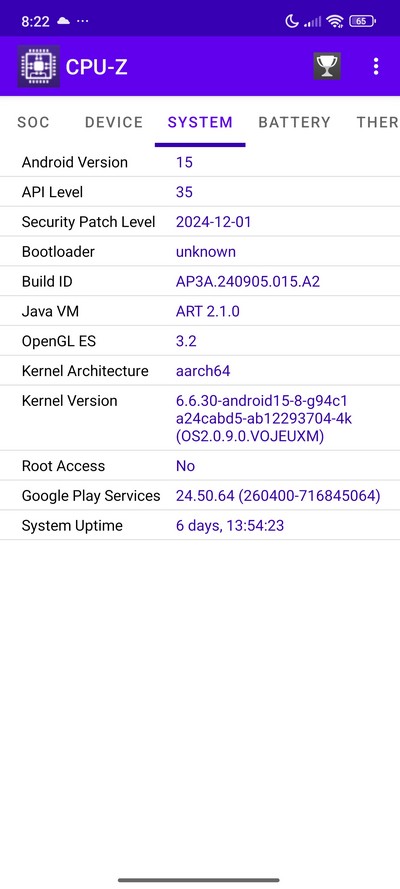Open the three-dot overflow menu

[376, 66]
